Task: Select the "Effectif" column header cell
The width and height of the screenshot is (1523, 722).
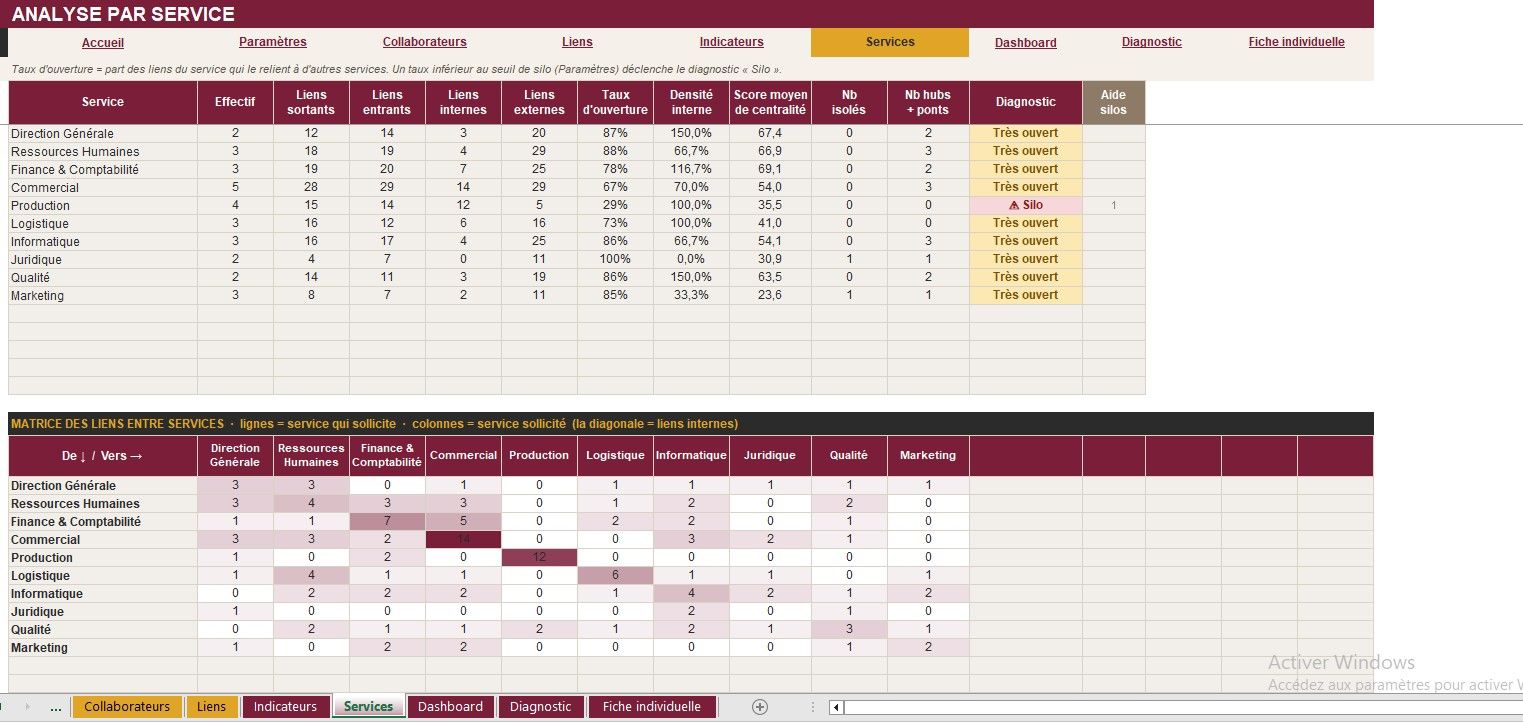Action: pyautogui.click(x=235, y=102)
